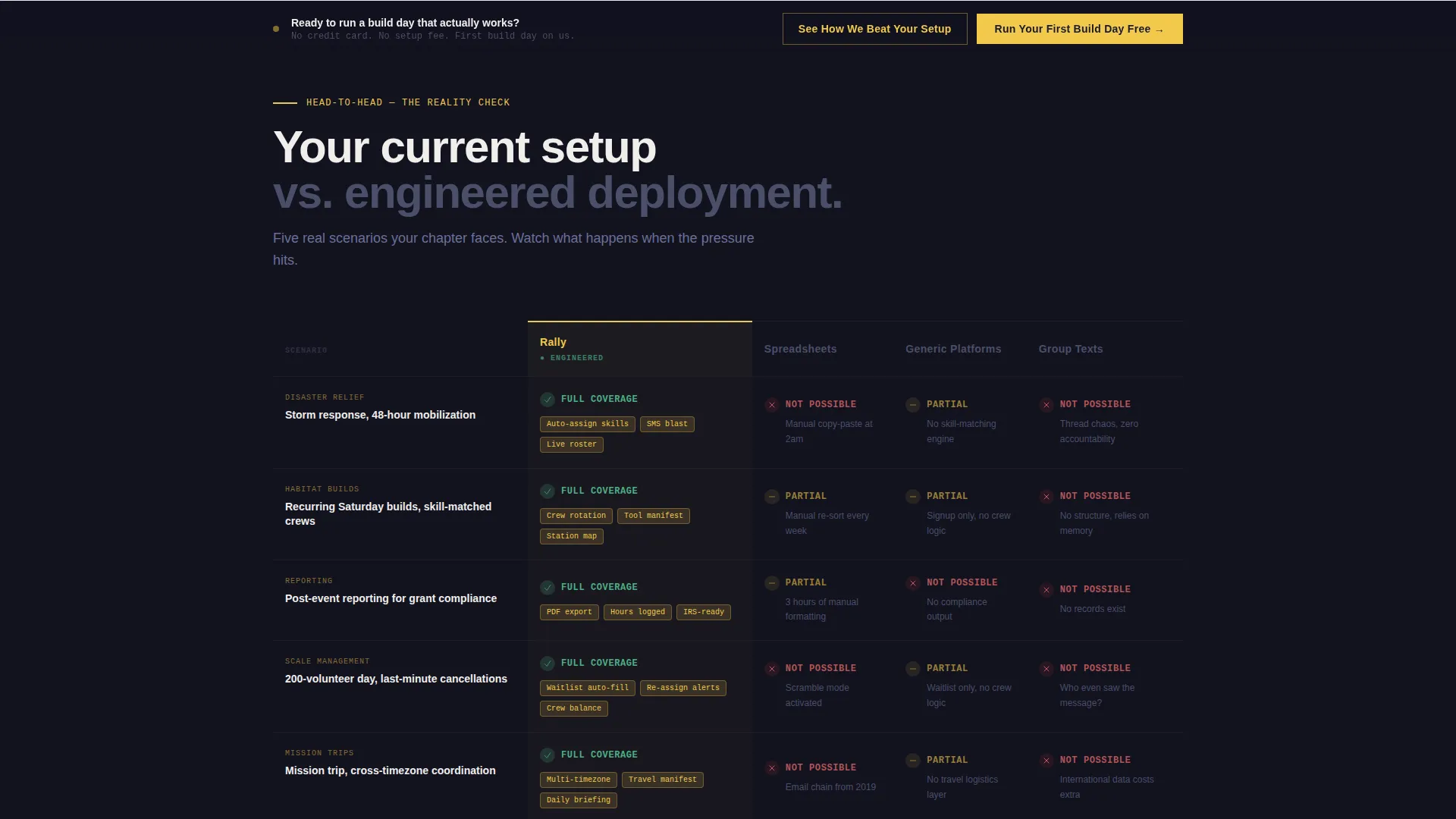This screenshot has height=819, width=1456.
Task: Click the 'Hours logged' tag
Action: (x=638, y=612)
